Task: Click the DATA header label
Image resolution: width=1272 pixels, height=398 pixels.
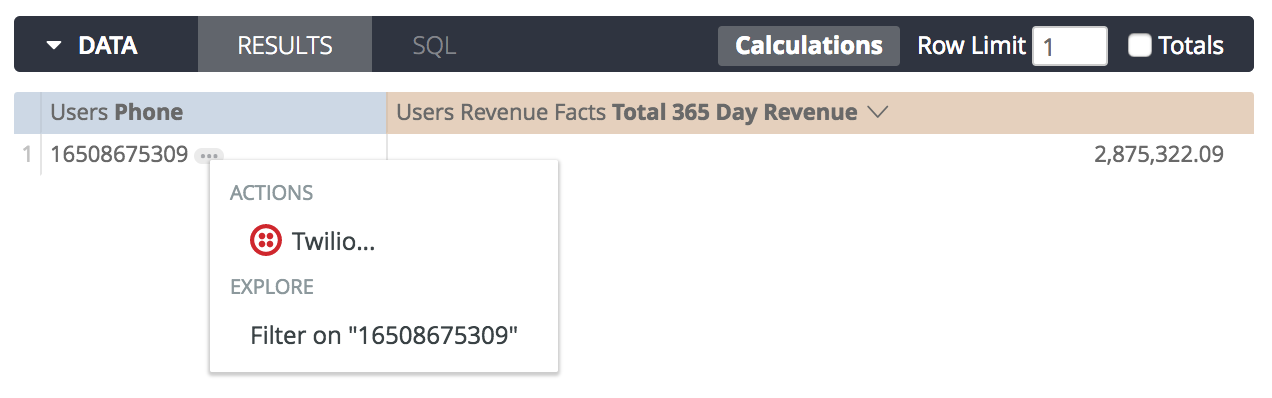Action: coord(108,45)
